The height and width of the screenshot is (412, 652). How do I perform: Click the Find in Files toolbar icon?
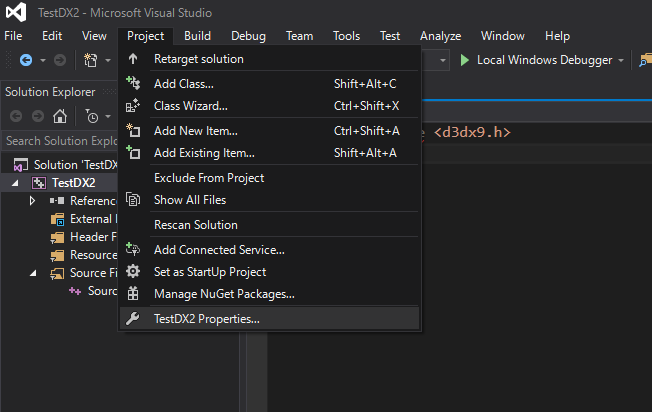[645, 60]
